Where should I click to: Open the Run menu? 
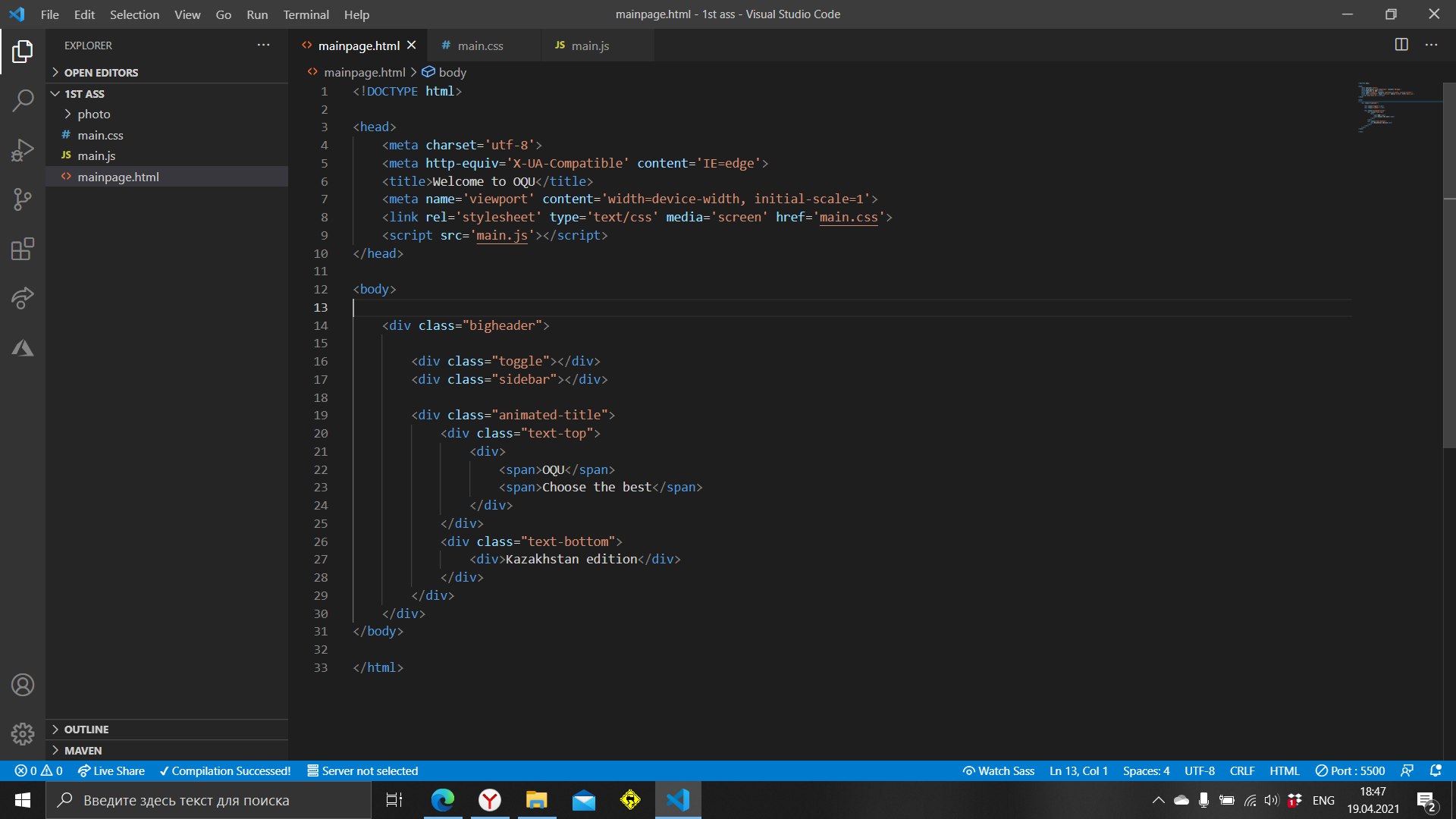[257, 14]
